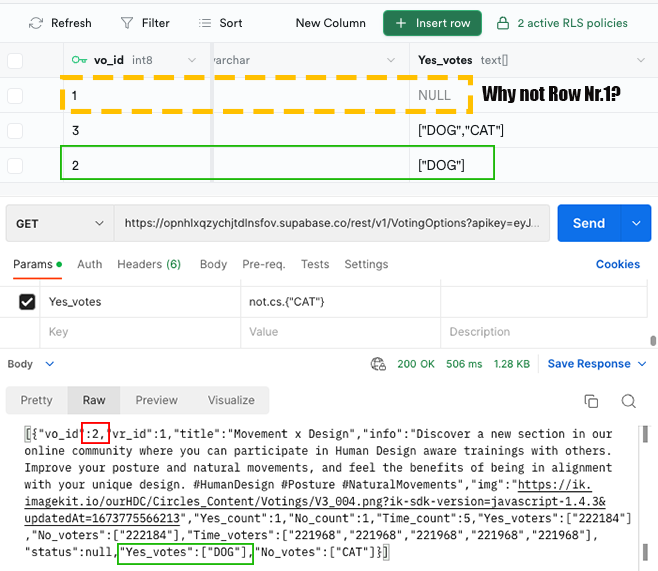Click the 1.28 KB response size
This screenshot has height=571, width=658.
coord(512,364)
